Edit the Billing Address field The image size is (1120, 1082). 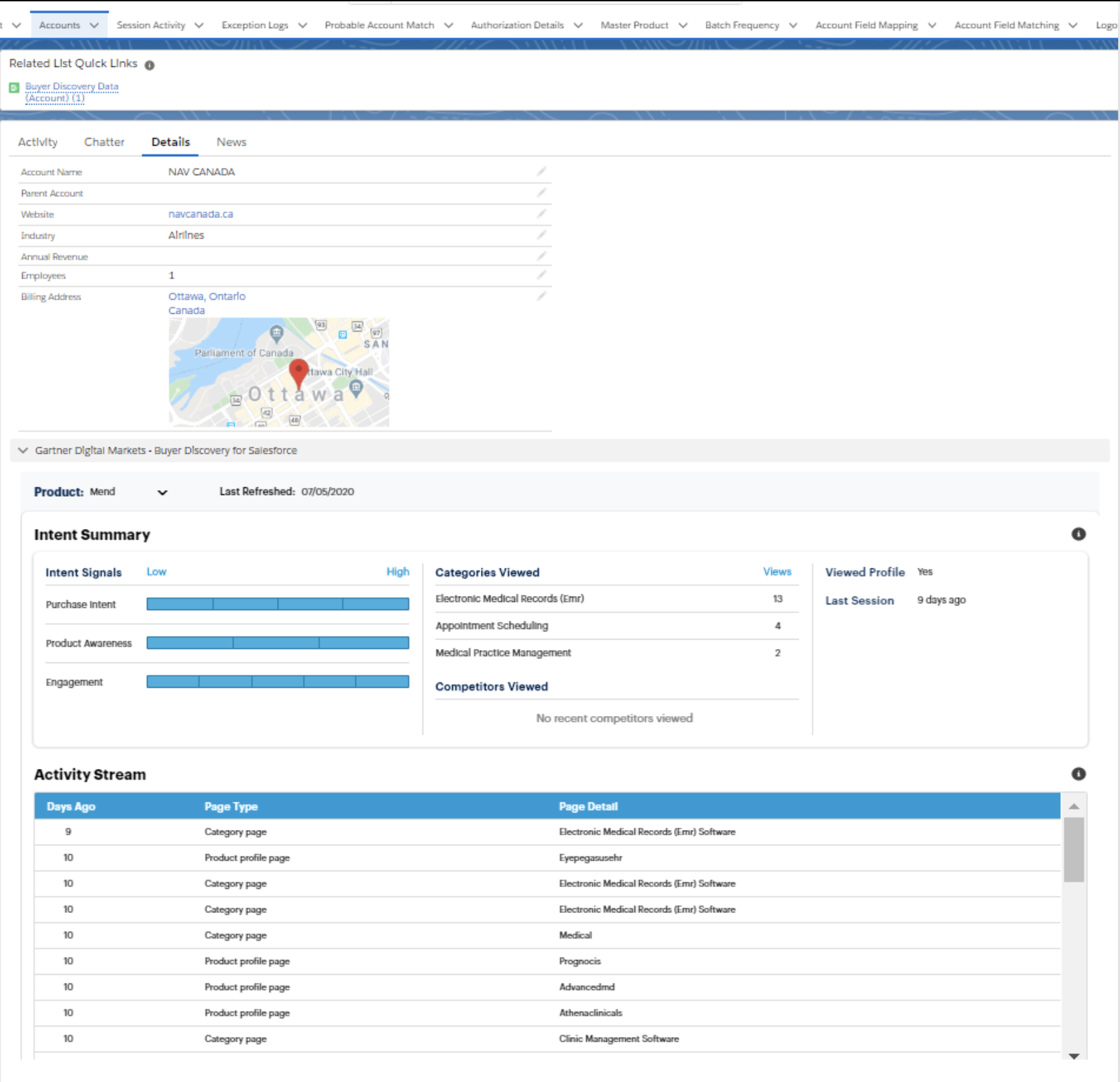pyautogui.click(x=541, y=296)
